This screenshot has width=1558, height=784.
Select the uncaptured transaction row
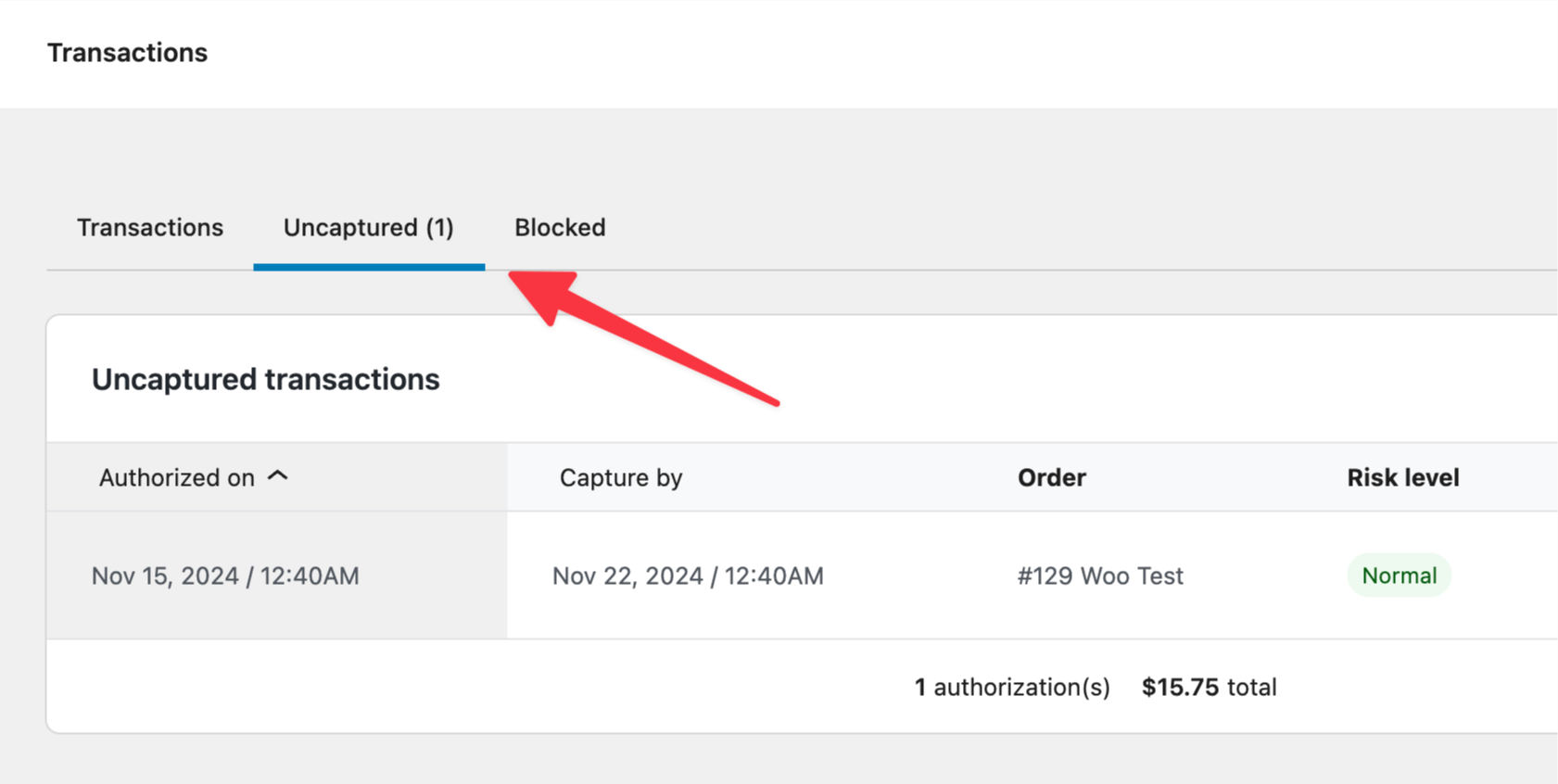741,575
